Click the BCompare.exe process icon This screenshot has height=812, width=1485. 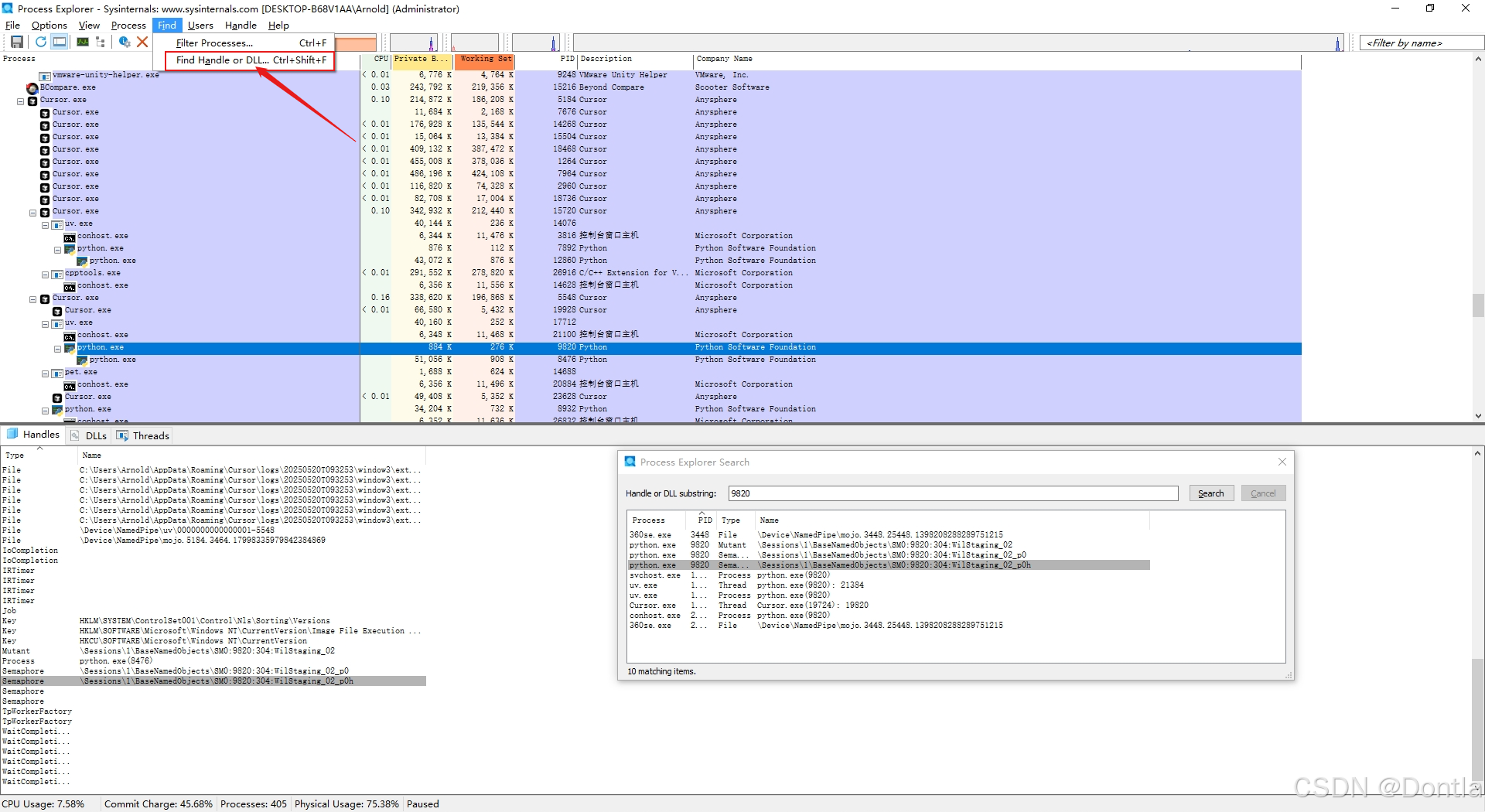(x=32, y=88)
